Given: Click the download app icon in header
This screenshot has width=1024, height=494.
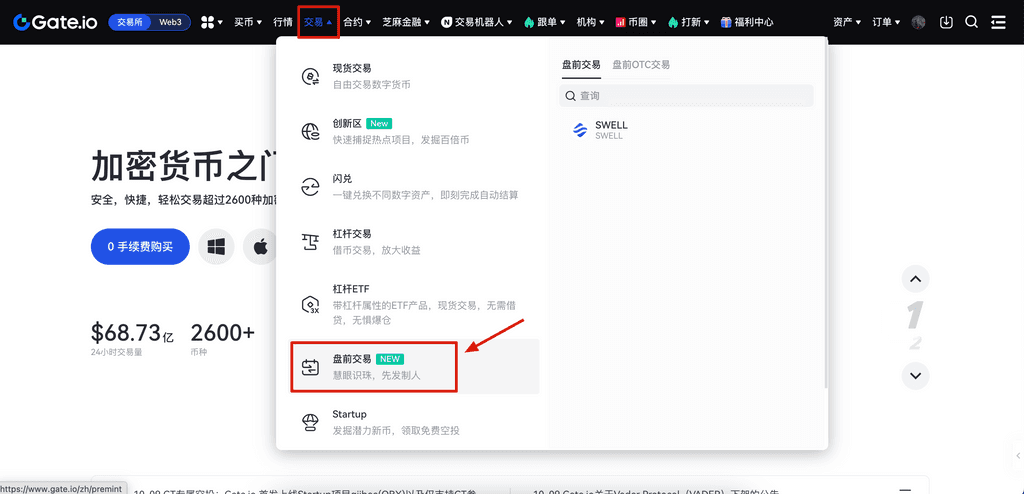Looking at the screenshot, I should pos(946,22).
